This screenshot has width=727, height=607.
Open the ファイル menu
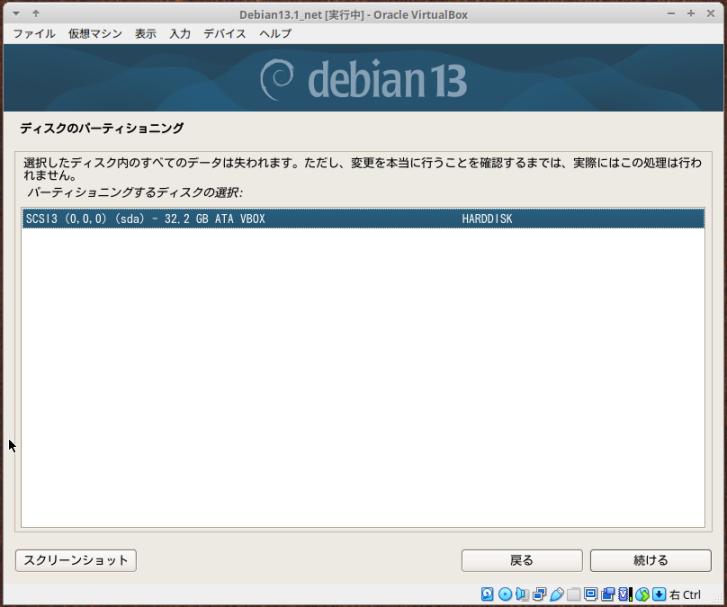click(34, 33)
